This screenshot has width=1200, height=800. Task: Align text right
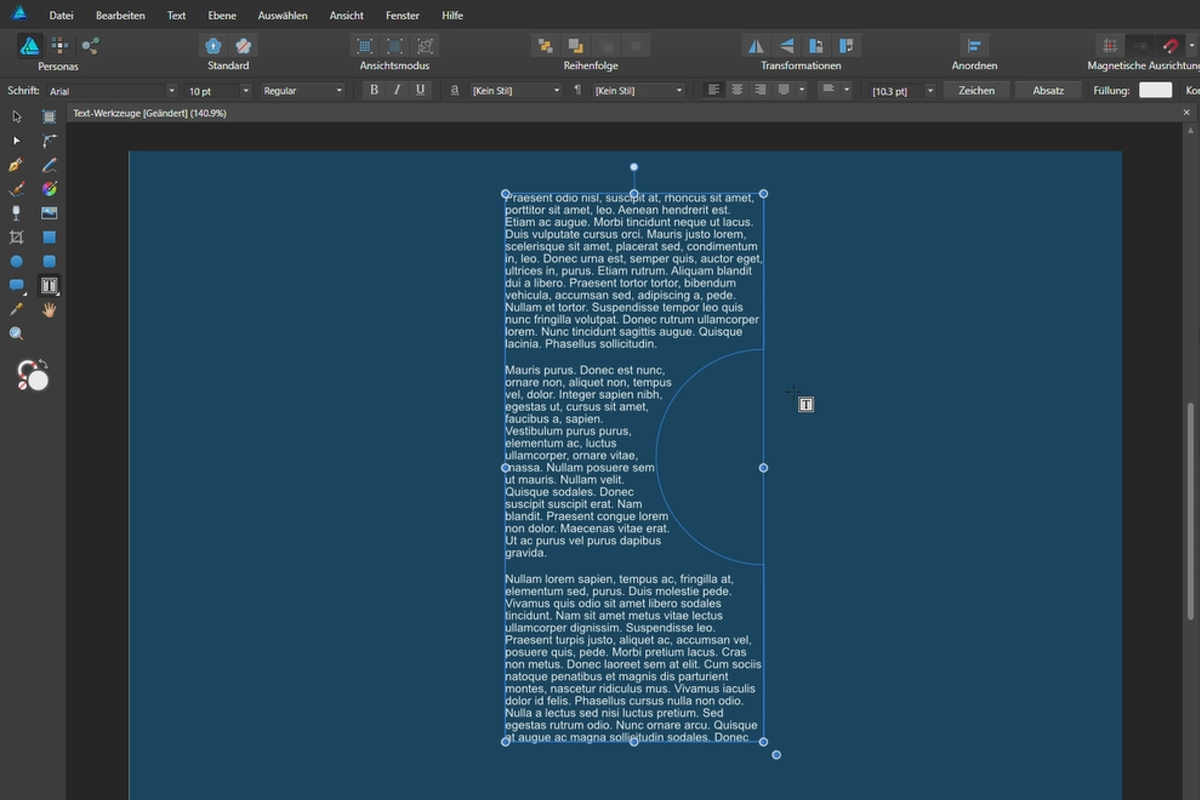coord(760,90)
